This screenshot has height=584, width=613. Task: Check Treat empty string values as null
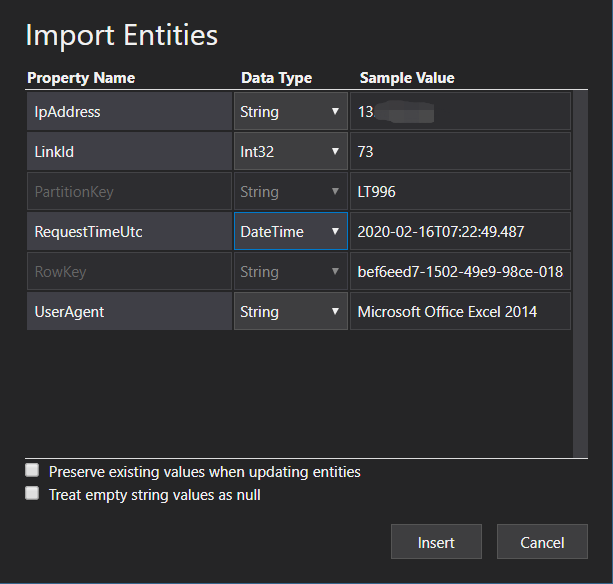[33, 494]
